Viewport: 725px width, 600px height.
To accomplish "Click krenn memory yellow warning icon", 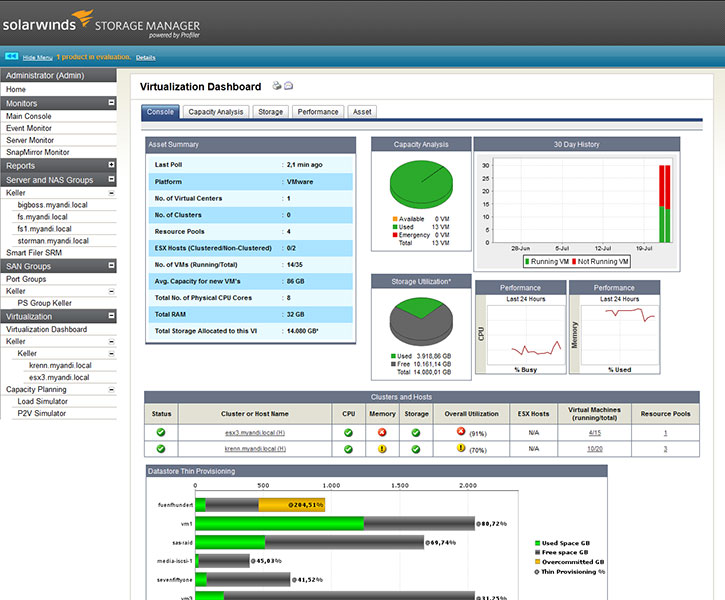I will point(382,448).
